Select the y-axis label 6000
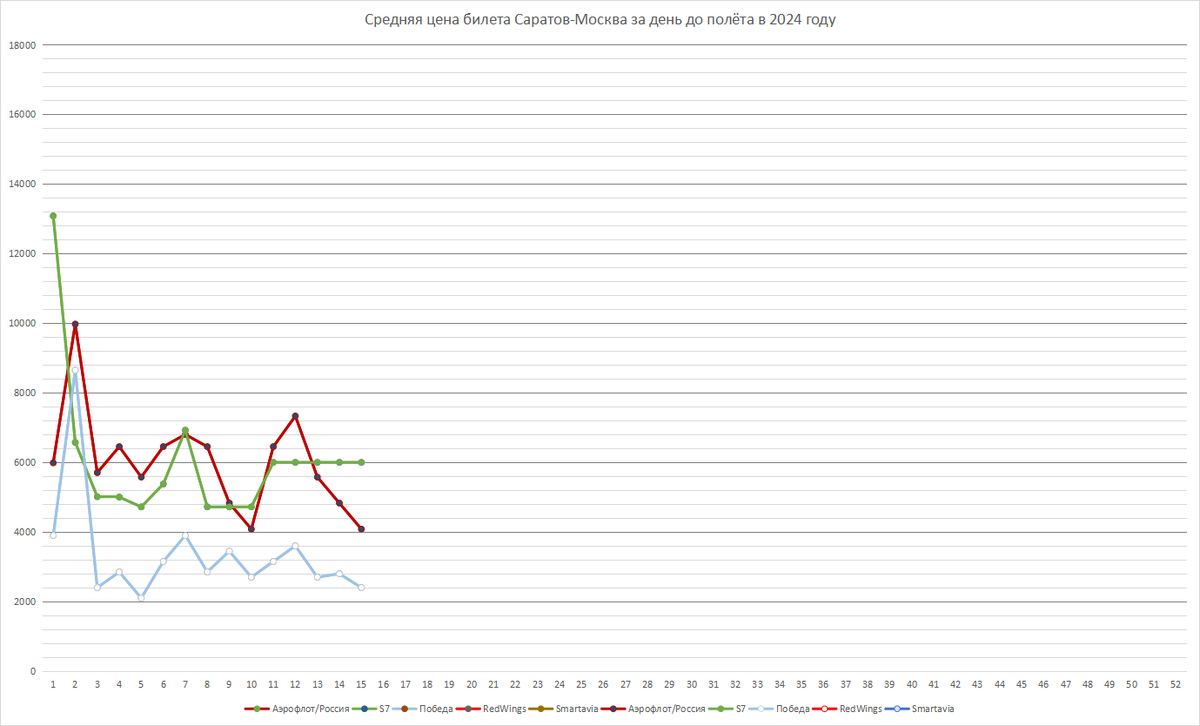Image resolution: width=1200 pixels, height=726 pixels. pos(25,463)
